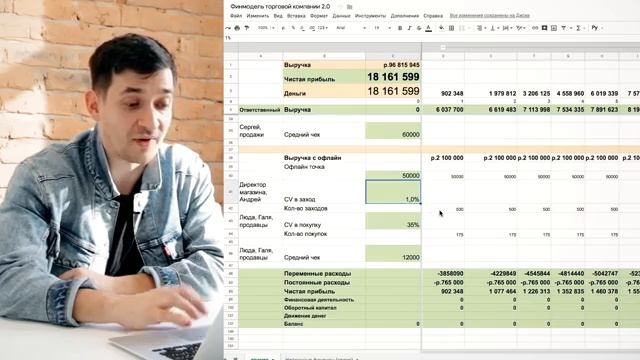Apply percent format from the toolbar
Image resolution: width=640 pixels, height=360 pixels.
[293, 28]
